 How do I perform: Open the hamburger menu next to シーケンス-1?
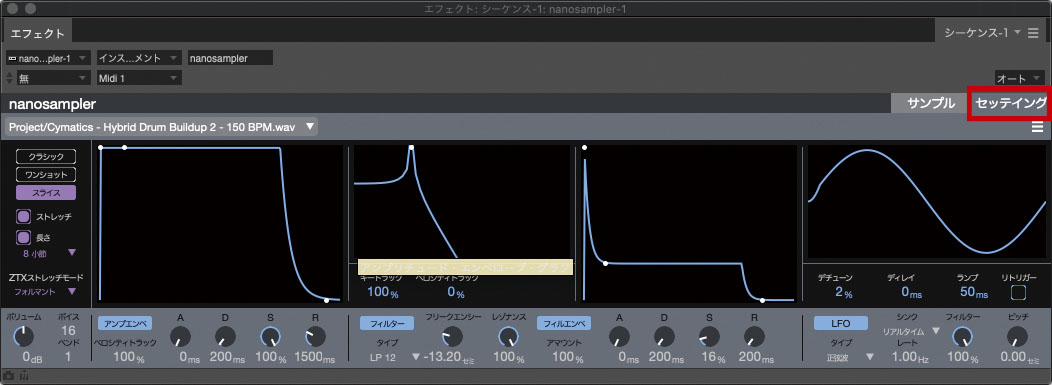(1033, 32)
